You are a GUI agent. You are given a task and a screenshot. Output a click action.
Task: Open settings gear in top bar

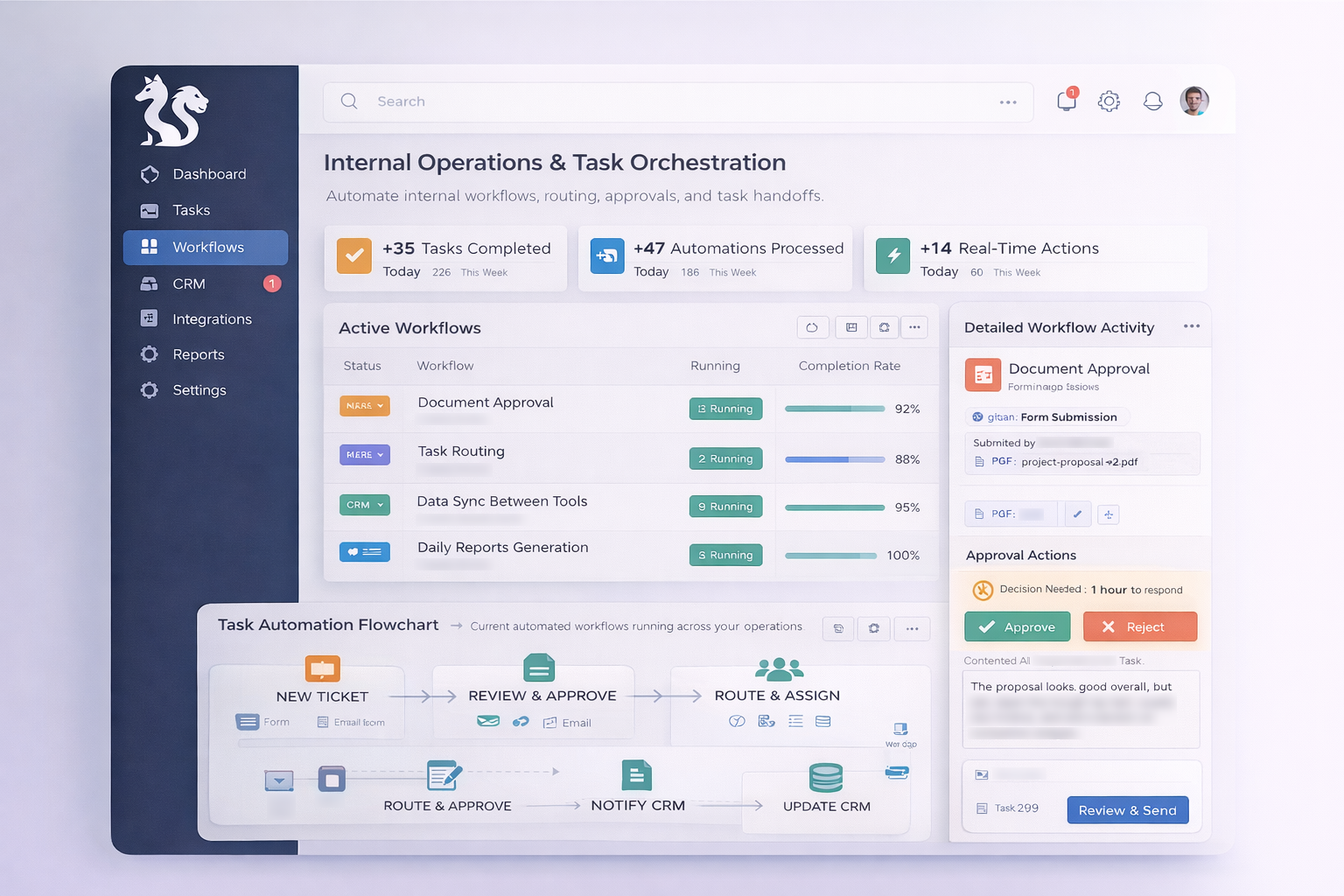[x=1109, y=101]
